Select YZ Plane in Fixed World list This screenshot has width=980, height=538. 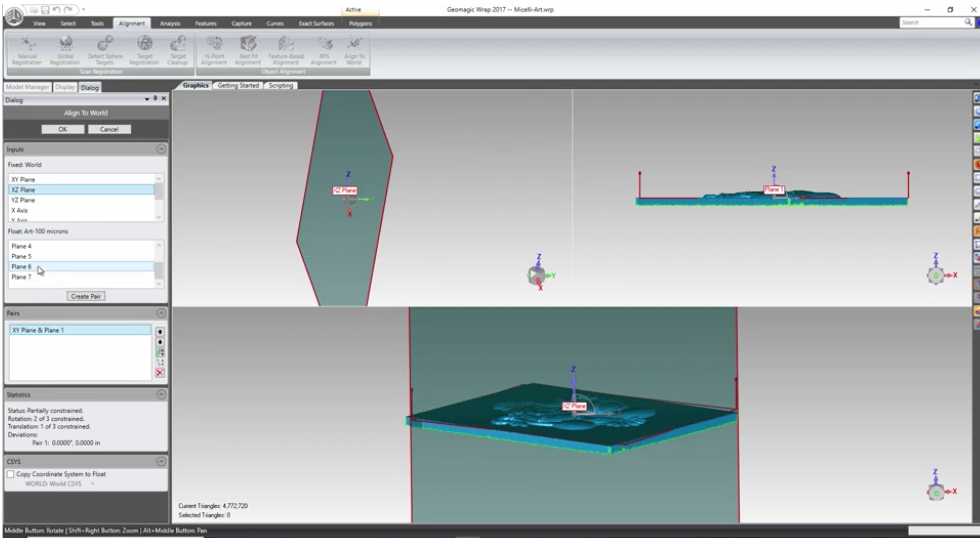pyautogui.click(x=81, y=200)
